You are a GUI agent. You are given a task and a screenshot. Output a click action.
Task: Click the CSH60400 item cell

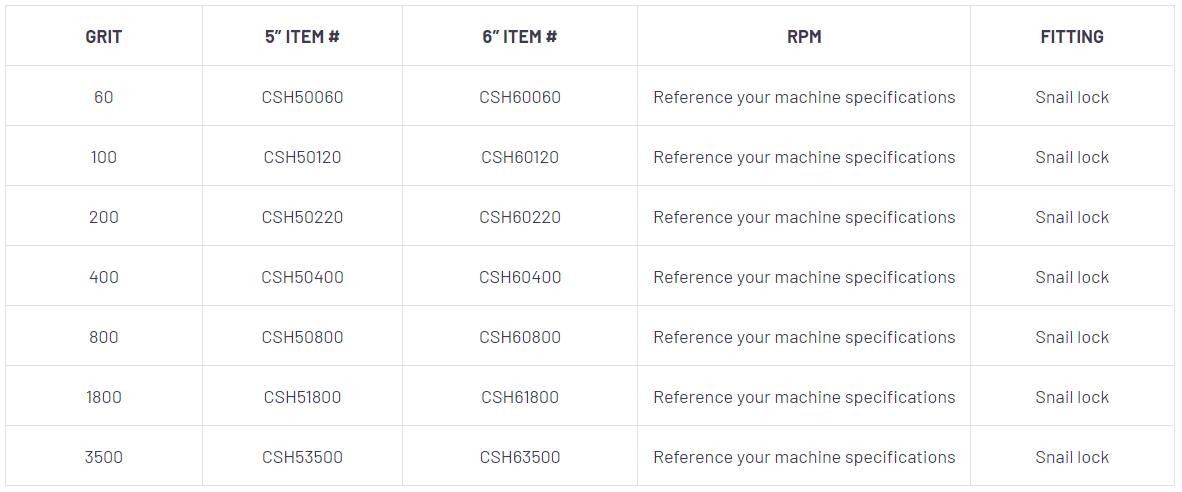(x=520, y=277)
